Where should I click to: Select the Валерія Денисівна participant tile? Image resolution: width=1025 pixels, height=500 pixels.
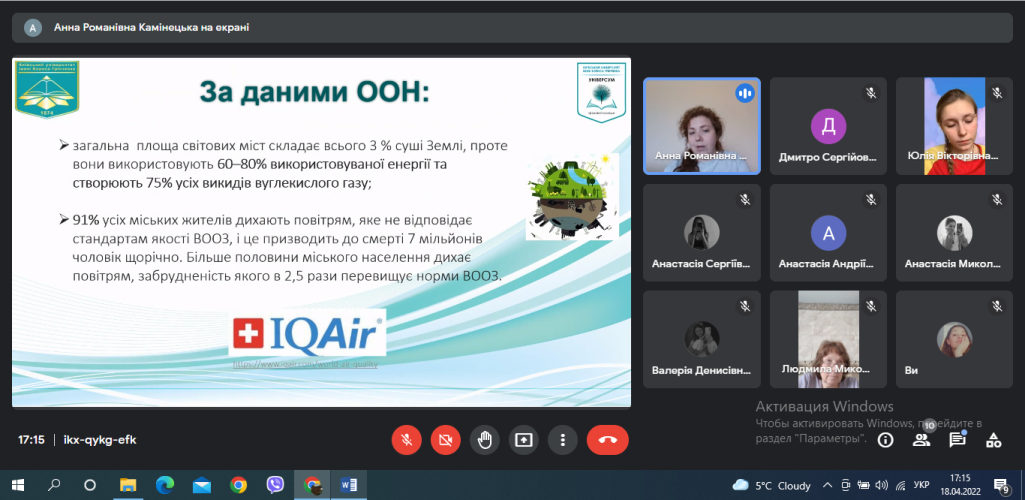pos(701,339)
